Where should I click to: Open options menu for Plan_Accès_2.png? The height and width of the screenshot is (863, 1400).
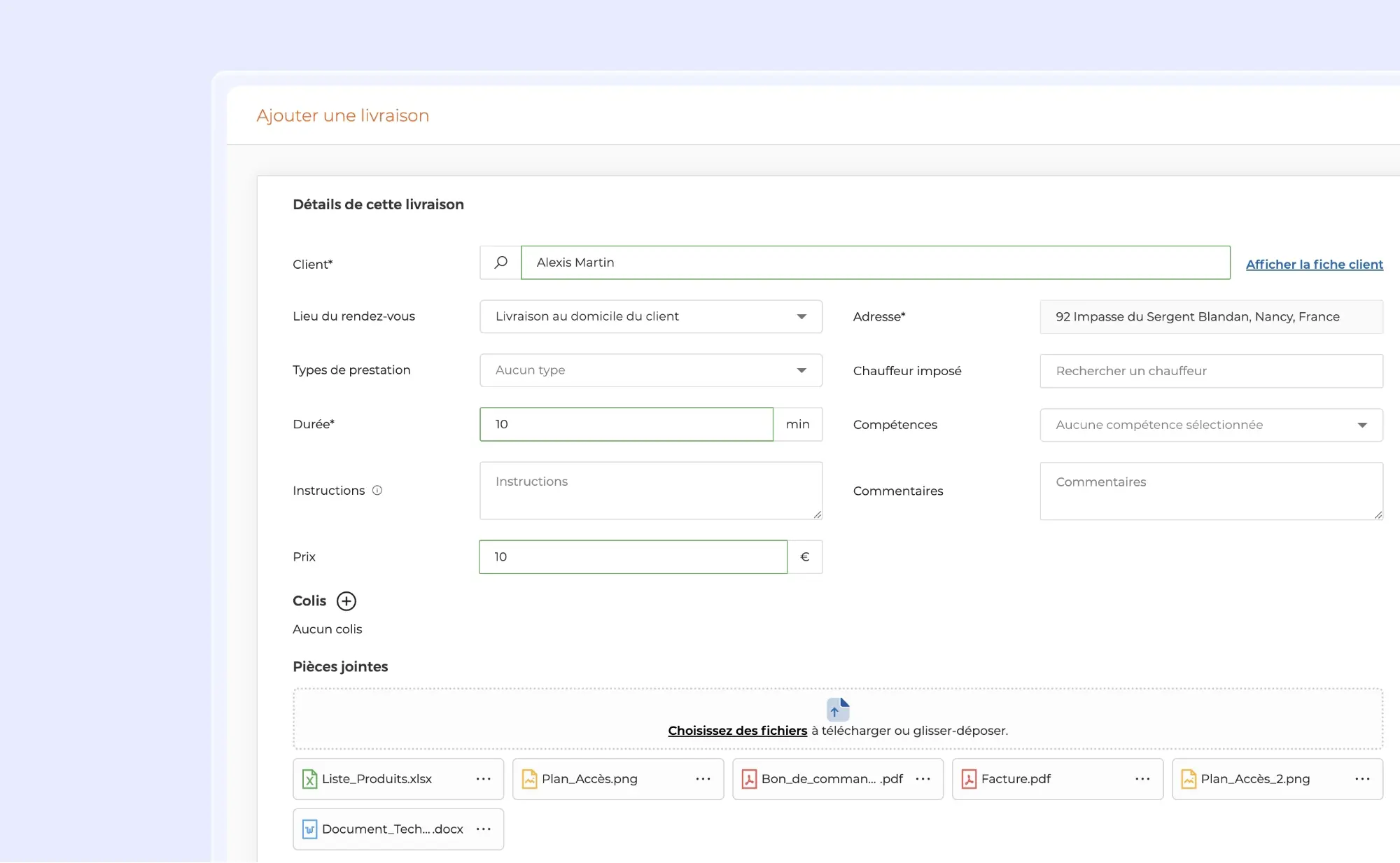click(x=1362, y=778)
